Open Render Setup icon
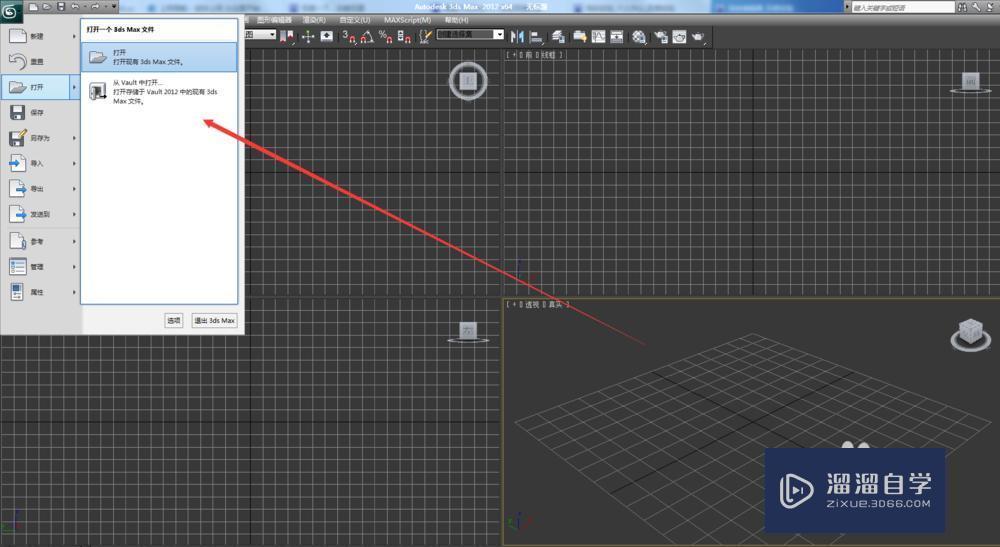 tap(661, 36)
